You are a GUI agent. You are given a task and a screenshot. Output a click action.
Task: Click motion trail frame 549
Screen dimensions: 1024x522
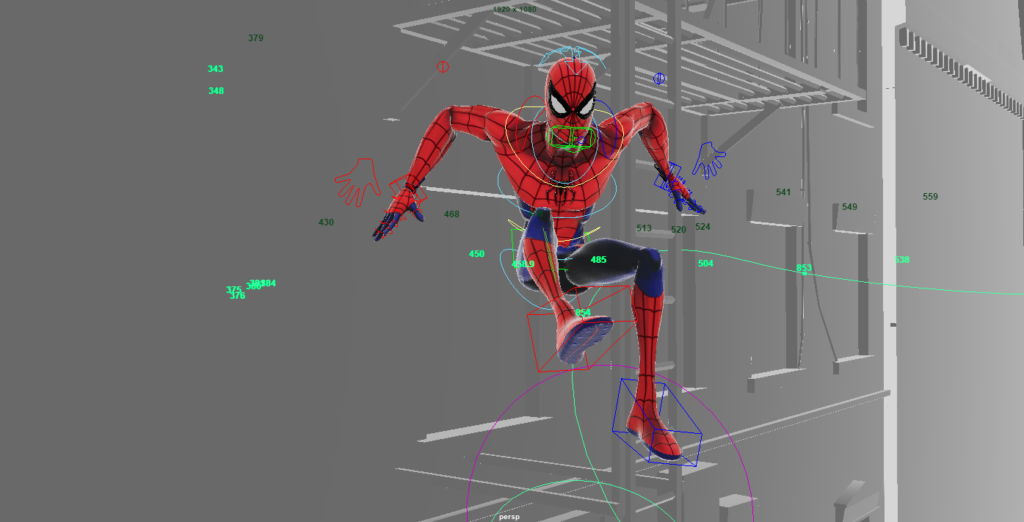coord(849,207)
